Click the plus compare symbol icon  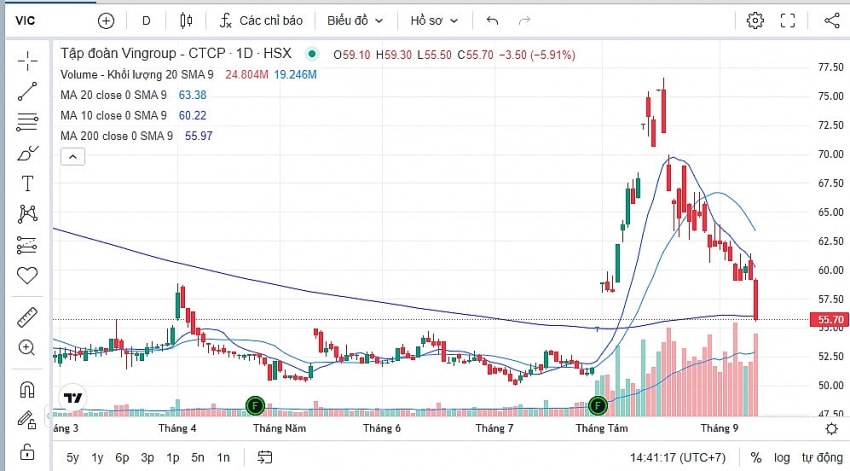pos(106,21)
